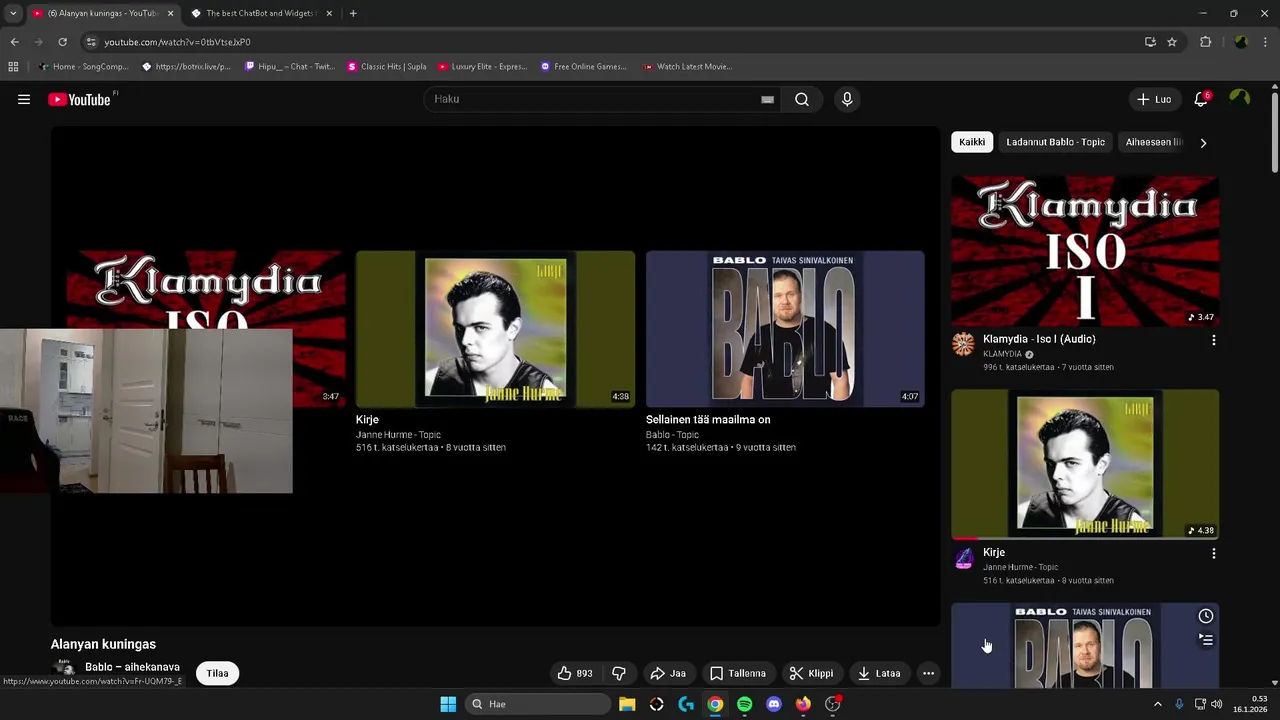Image resolution: width=1280 pixels, height=720 pixels.
Task: Open Chrome tab search dropdown
Action: (x=12, y=13)
